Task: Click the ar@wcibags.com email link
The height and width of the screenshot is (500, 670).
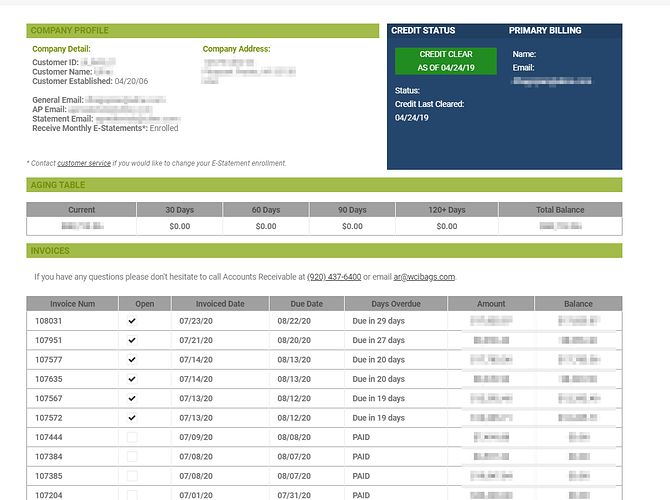Action: click(x=424, y=277)
